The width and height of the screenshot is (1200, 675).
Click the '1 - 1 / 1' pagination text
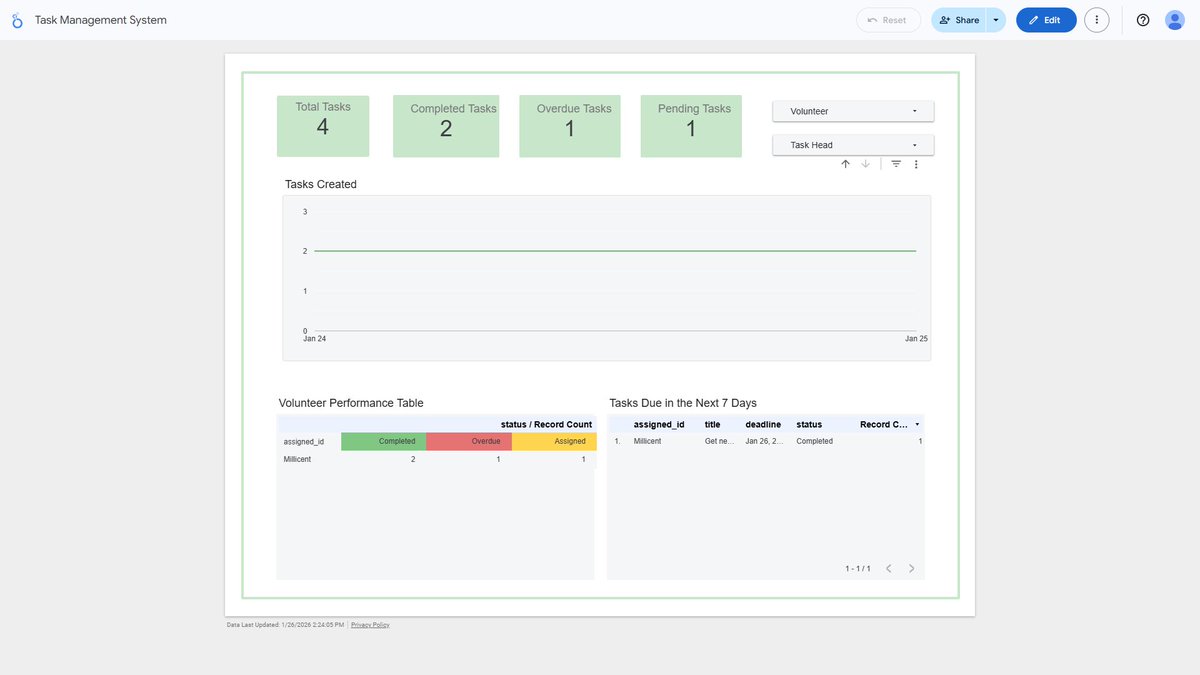(x=858, y=569)
